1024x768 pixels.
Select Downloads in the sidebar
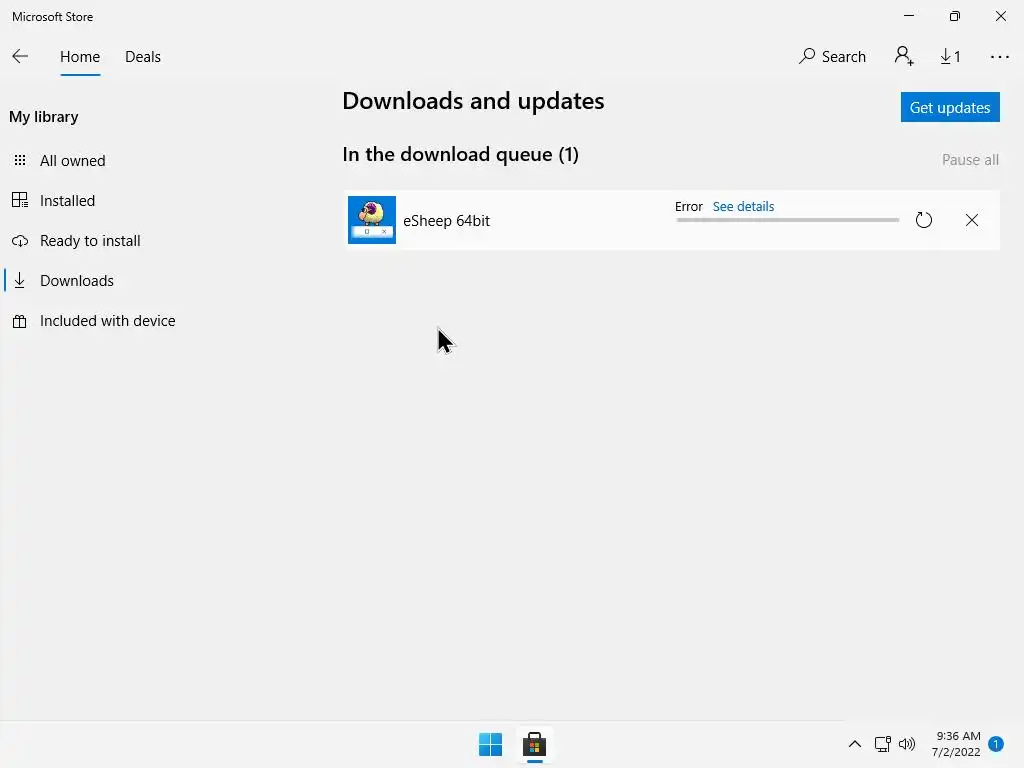click(x=76, y=281)
